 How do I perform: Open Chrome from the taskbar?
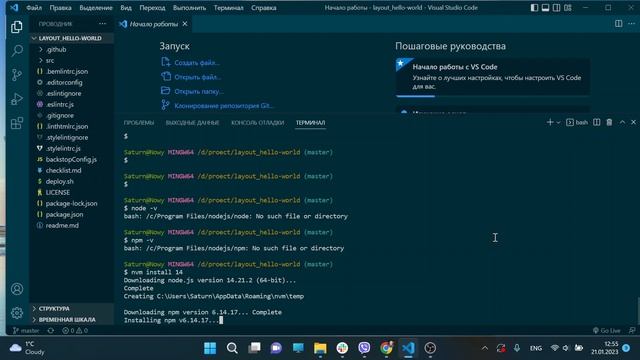coord(386,348)
